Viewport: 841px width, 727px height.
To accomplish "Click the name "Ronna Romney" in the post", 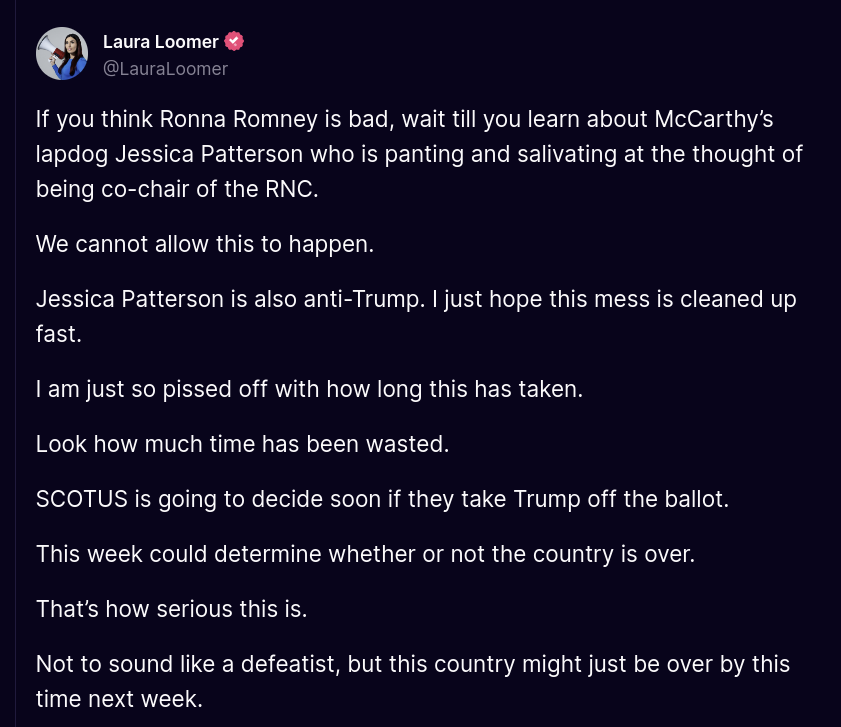I will point(239,119).
